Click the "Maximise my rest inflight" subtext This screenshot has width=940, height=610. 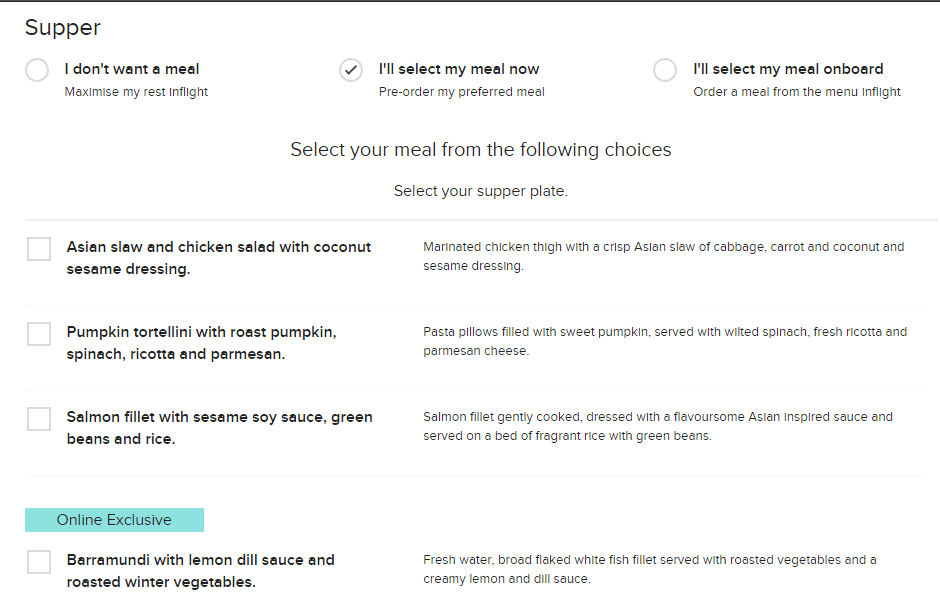(x=136, y=92)
